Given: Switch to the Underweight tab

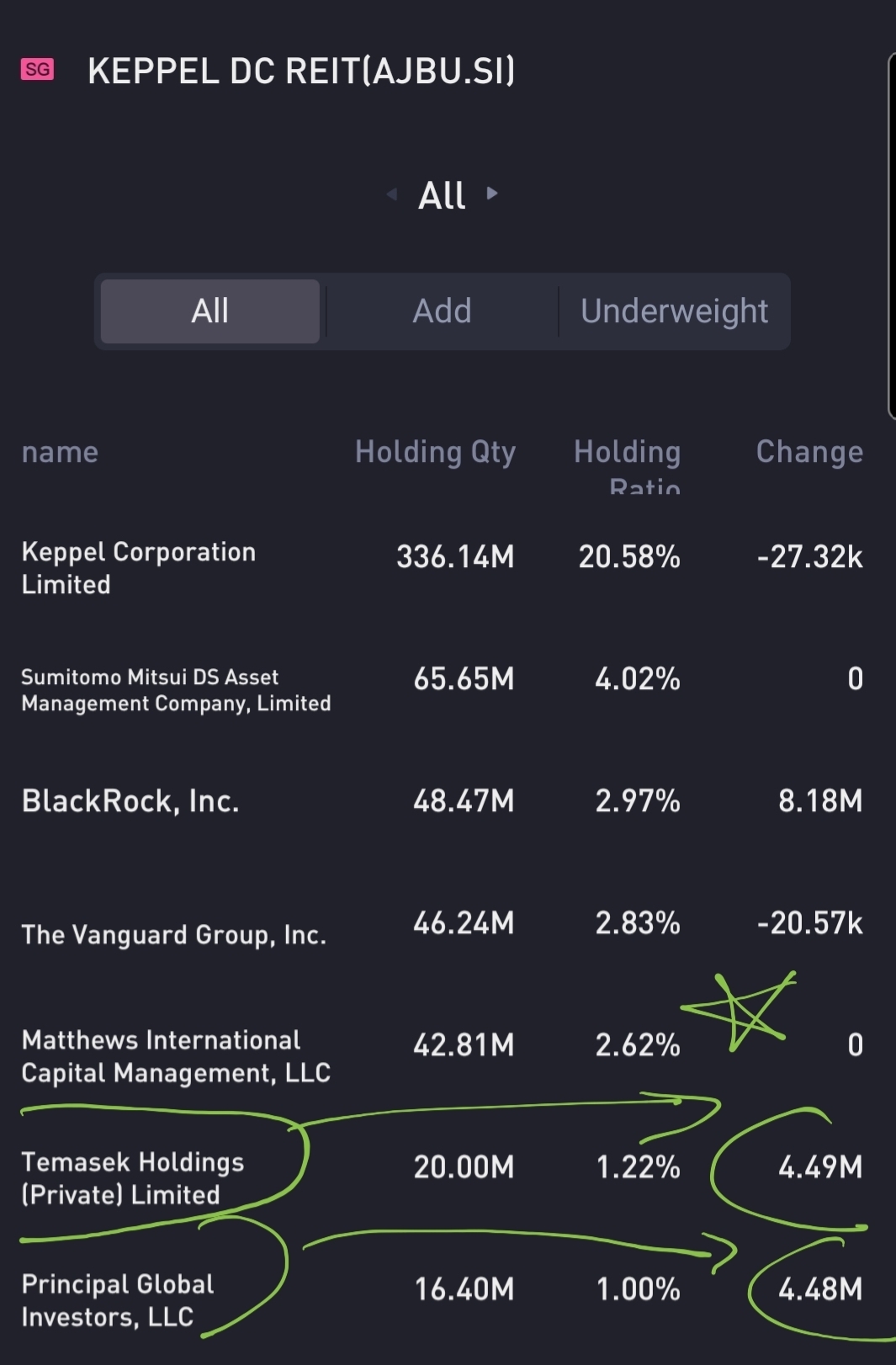Looking at the screenshot, I should pyautogui.click(x=674, y=311).
